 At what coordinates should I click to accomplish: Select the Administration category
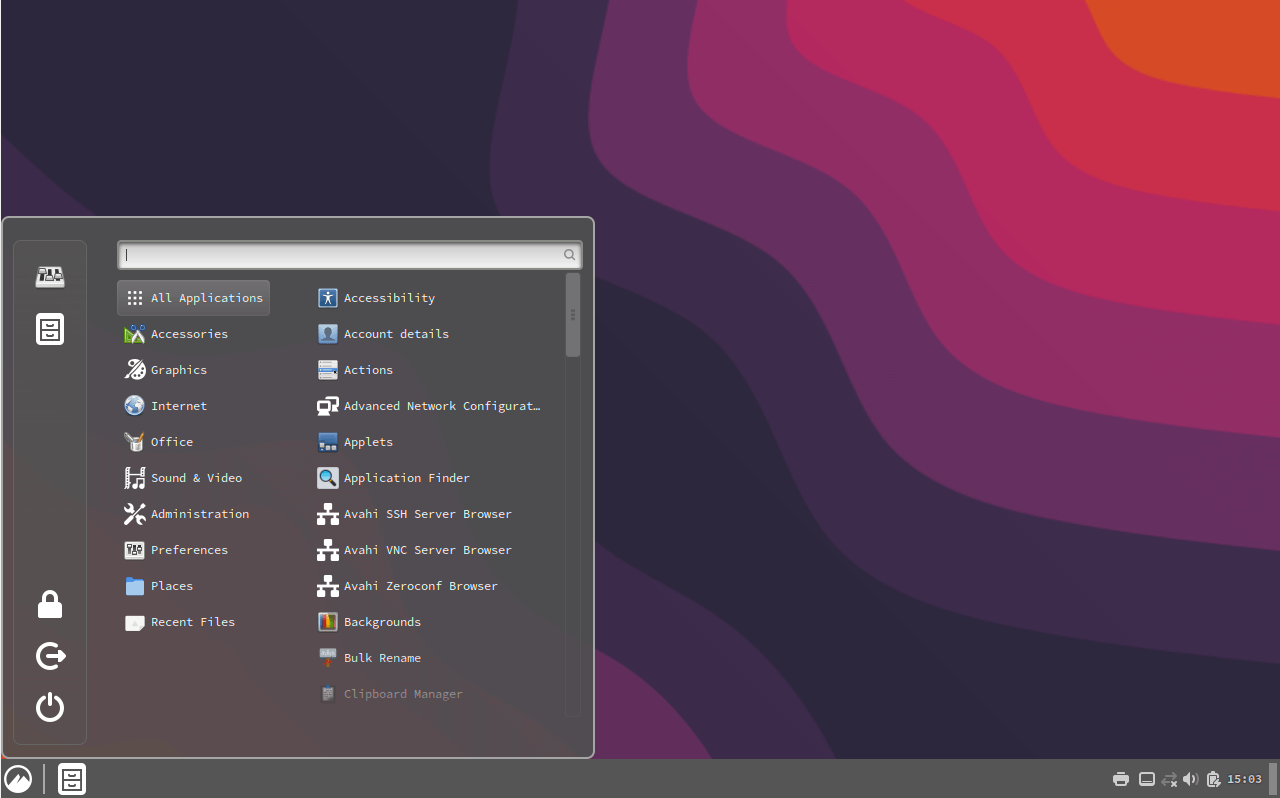(199, 514)
